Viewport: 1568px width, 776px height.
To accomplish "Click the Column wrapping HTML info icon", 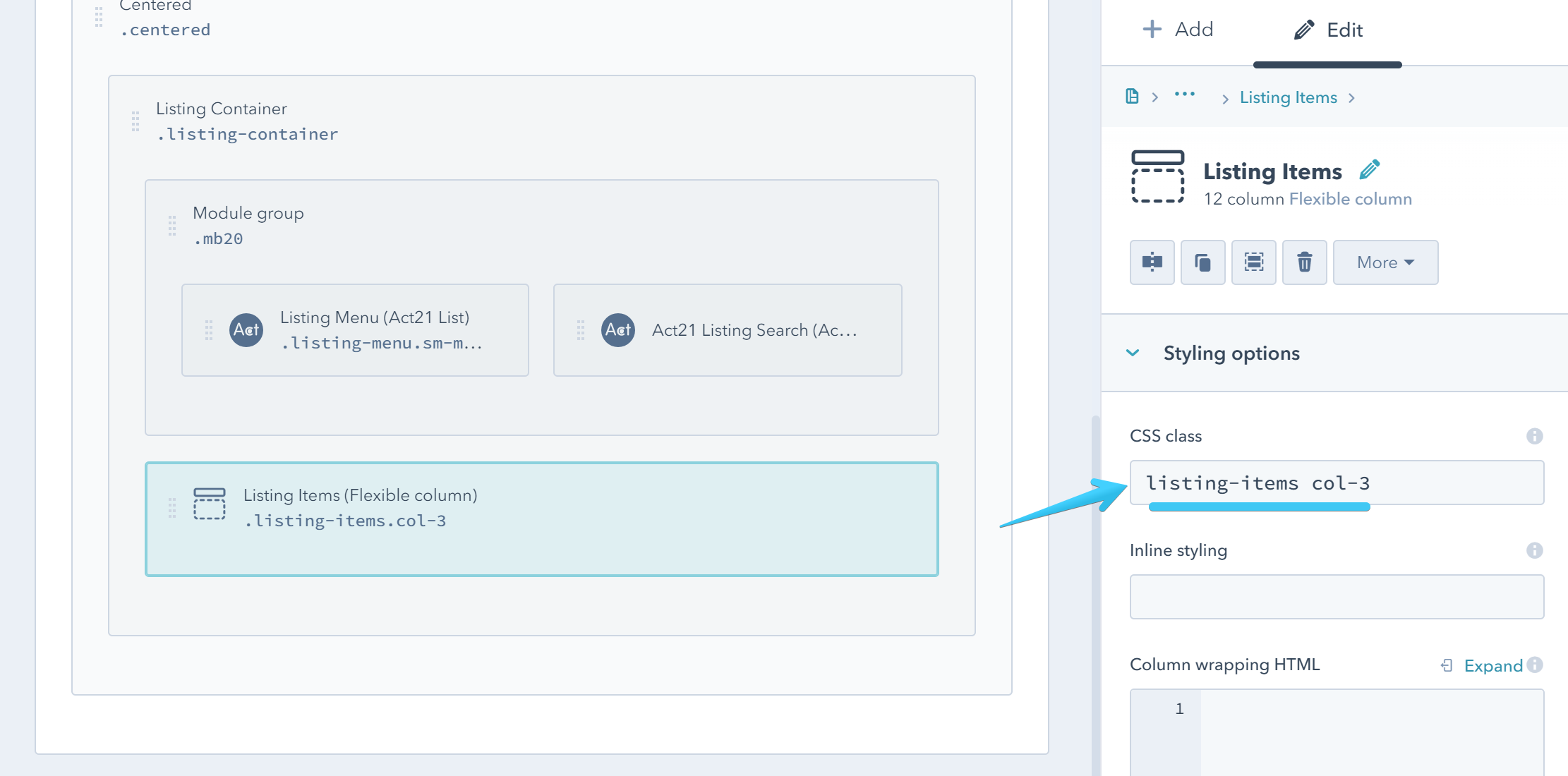I will point(1536,665).
